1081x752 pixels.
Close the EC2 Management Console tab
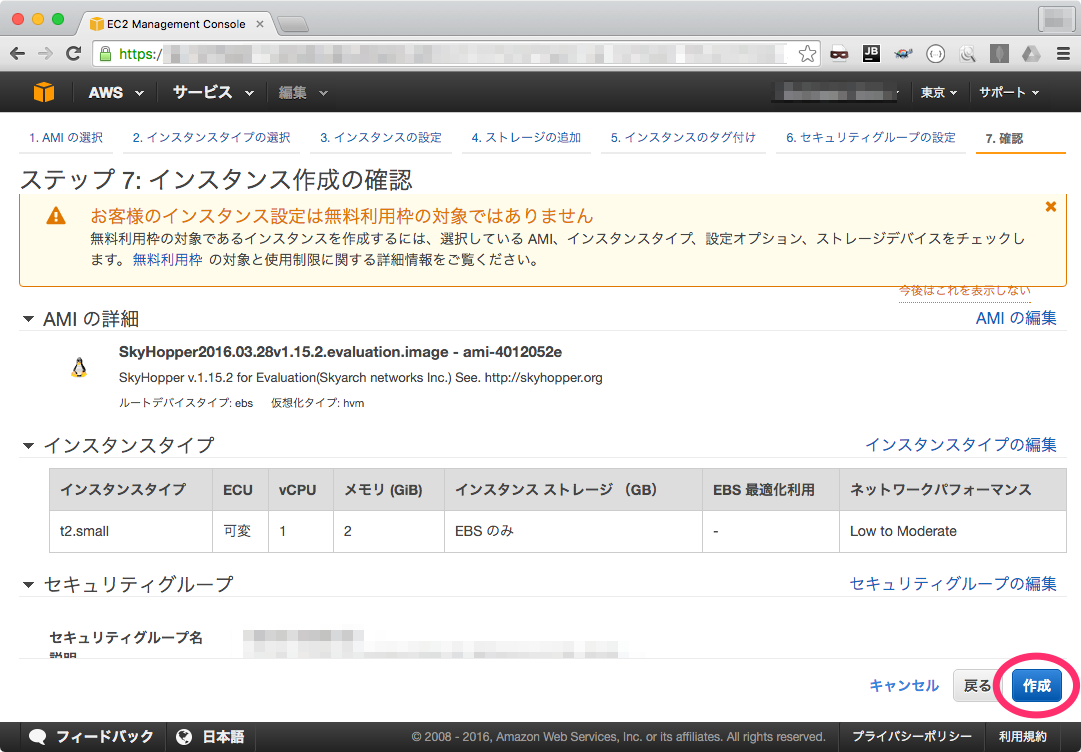click(x=260, y=24)
